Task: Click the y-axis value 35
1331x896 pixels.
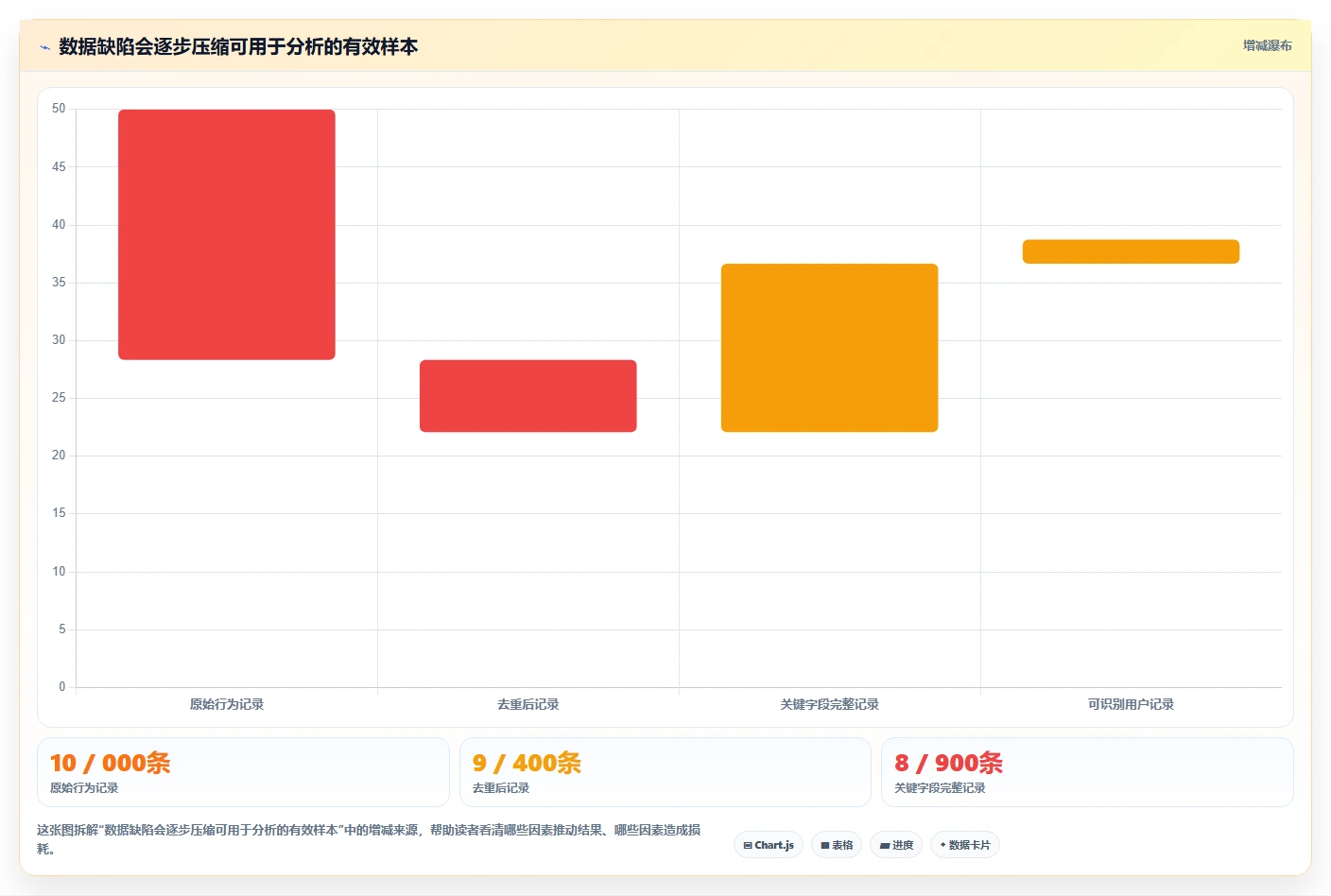Action: click(x=59, y=283)
